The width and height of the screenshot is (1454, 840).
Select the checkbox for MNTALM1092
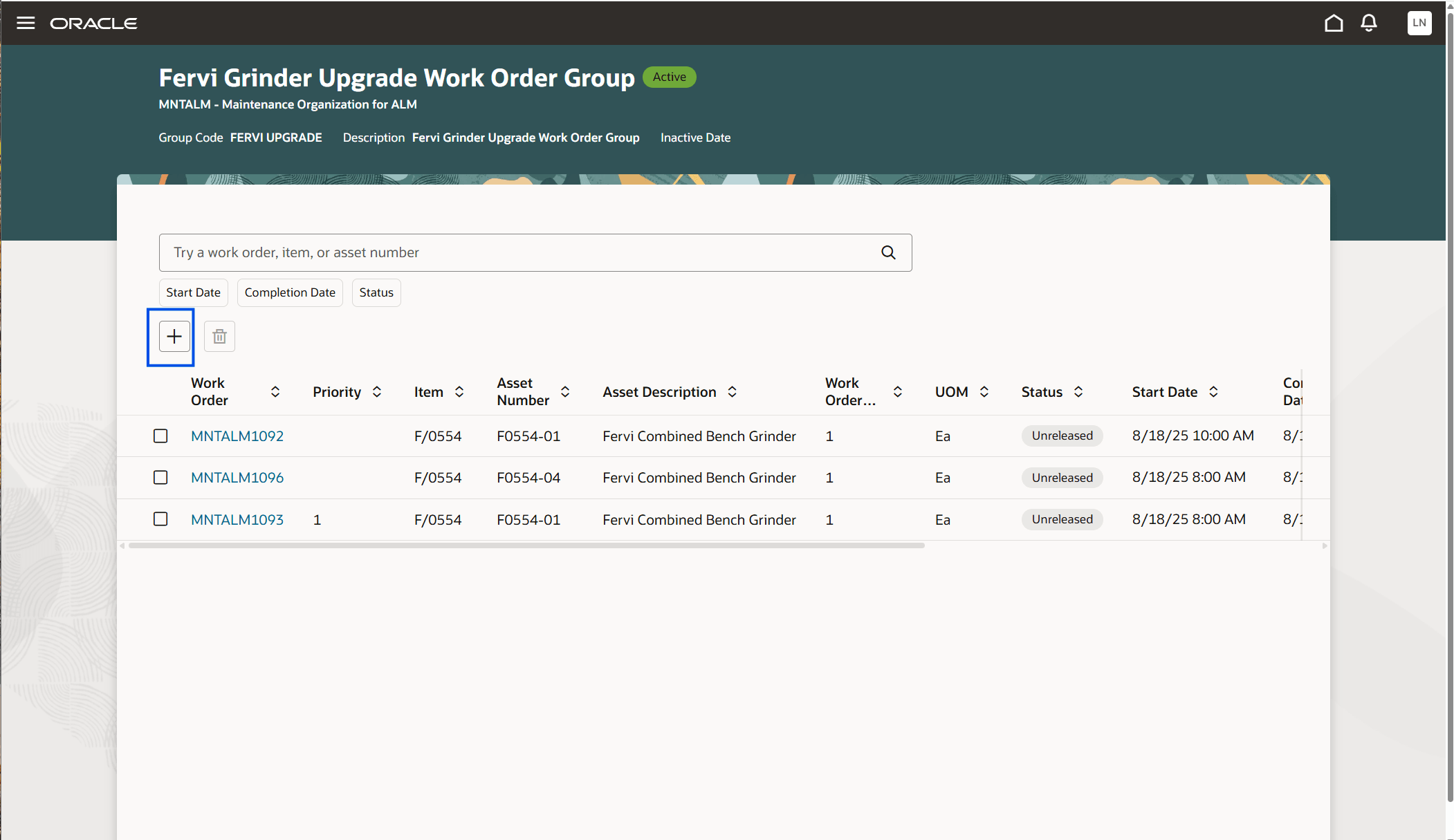click(x=160, y=436)
